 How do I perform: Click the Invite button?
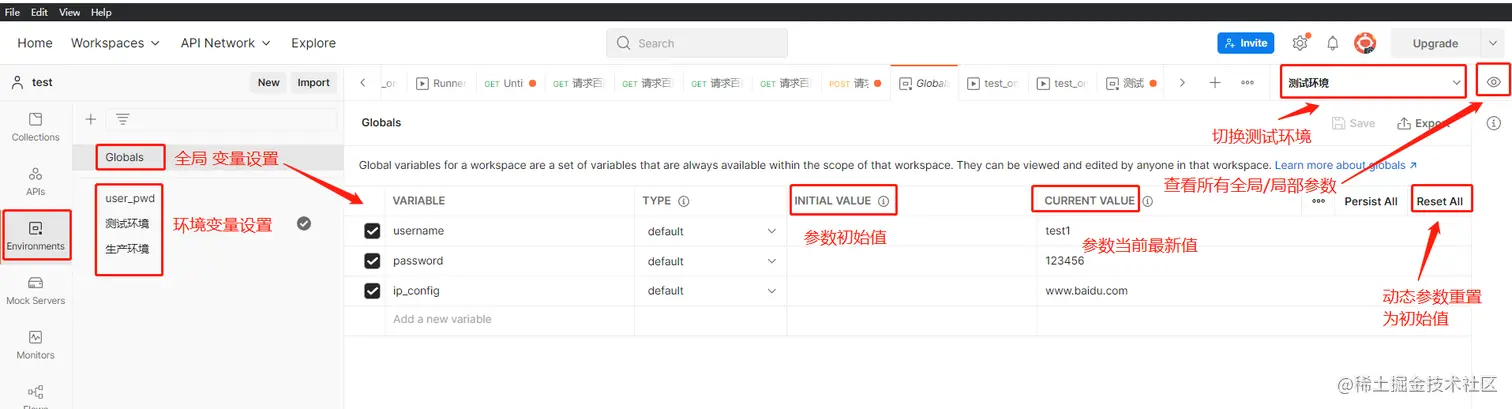tap(1245, 43)
